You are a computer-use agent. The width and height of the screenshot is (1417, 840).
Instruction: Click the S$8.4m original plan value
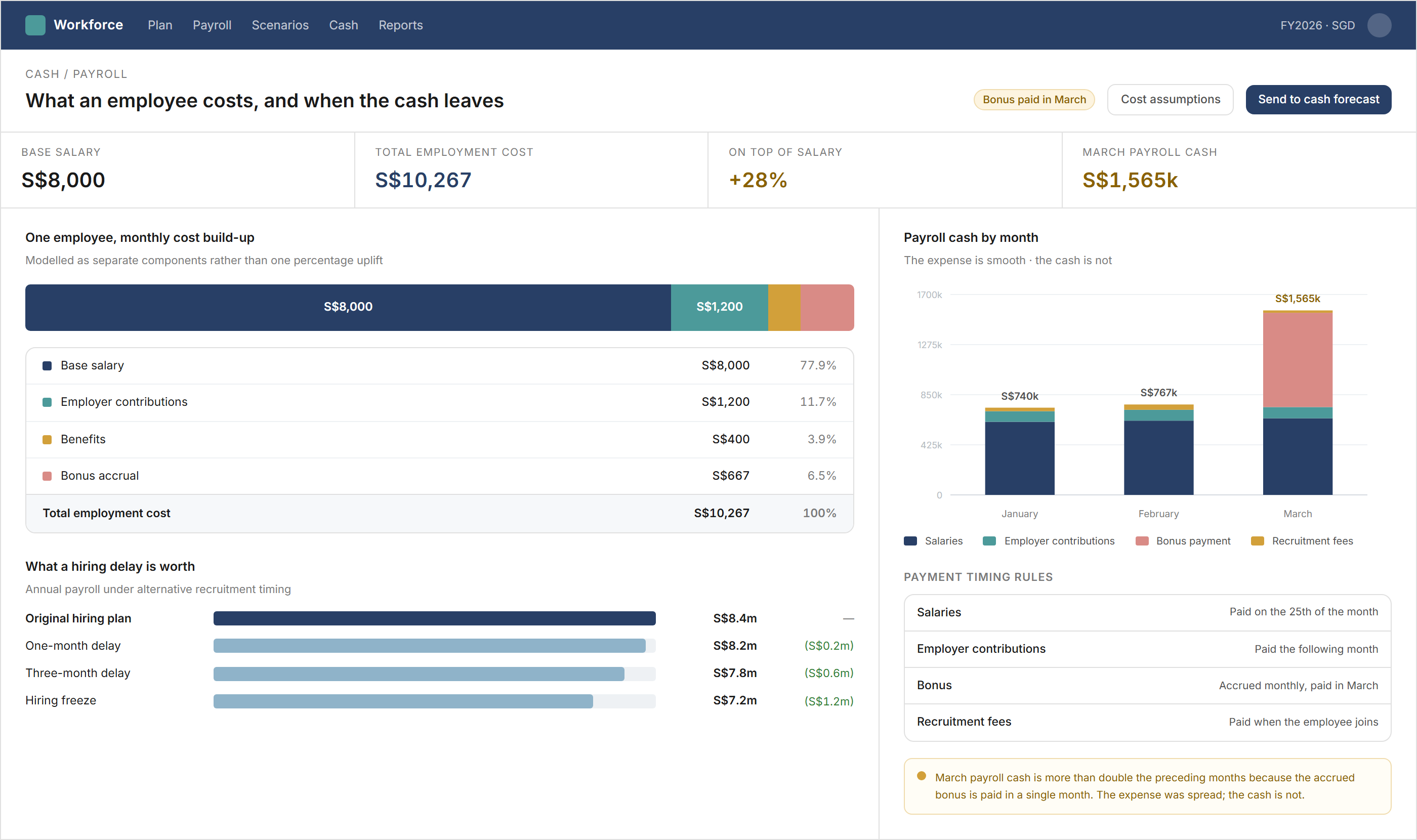[x=734, y=618]
